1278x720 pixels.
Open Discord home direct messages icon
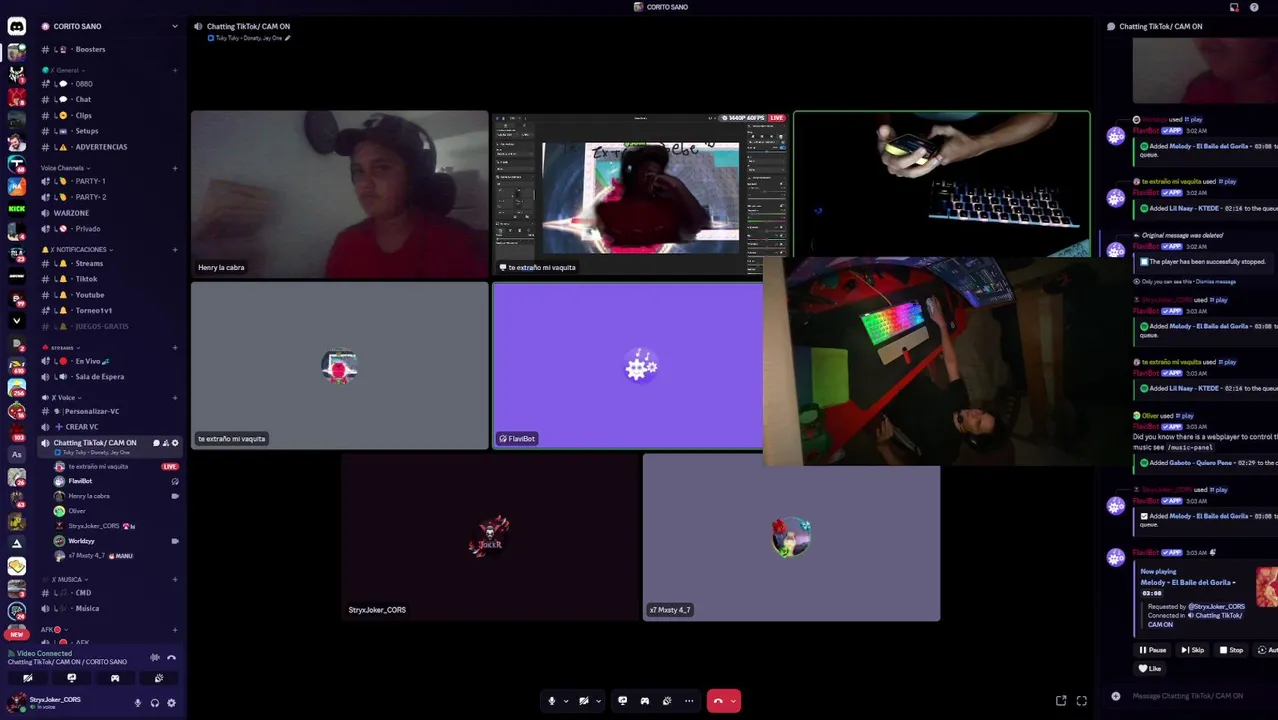pyautogui.click(x=16, y=27)
